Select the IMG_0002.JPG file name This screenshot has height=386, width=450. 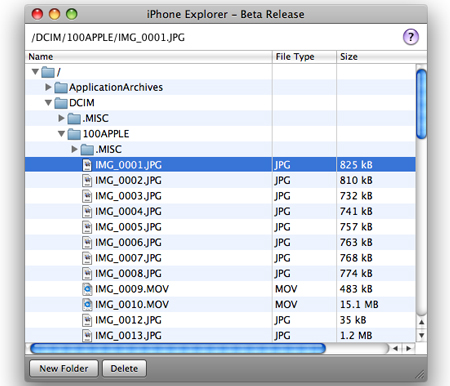(128, 180)
